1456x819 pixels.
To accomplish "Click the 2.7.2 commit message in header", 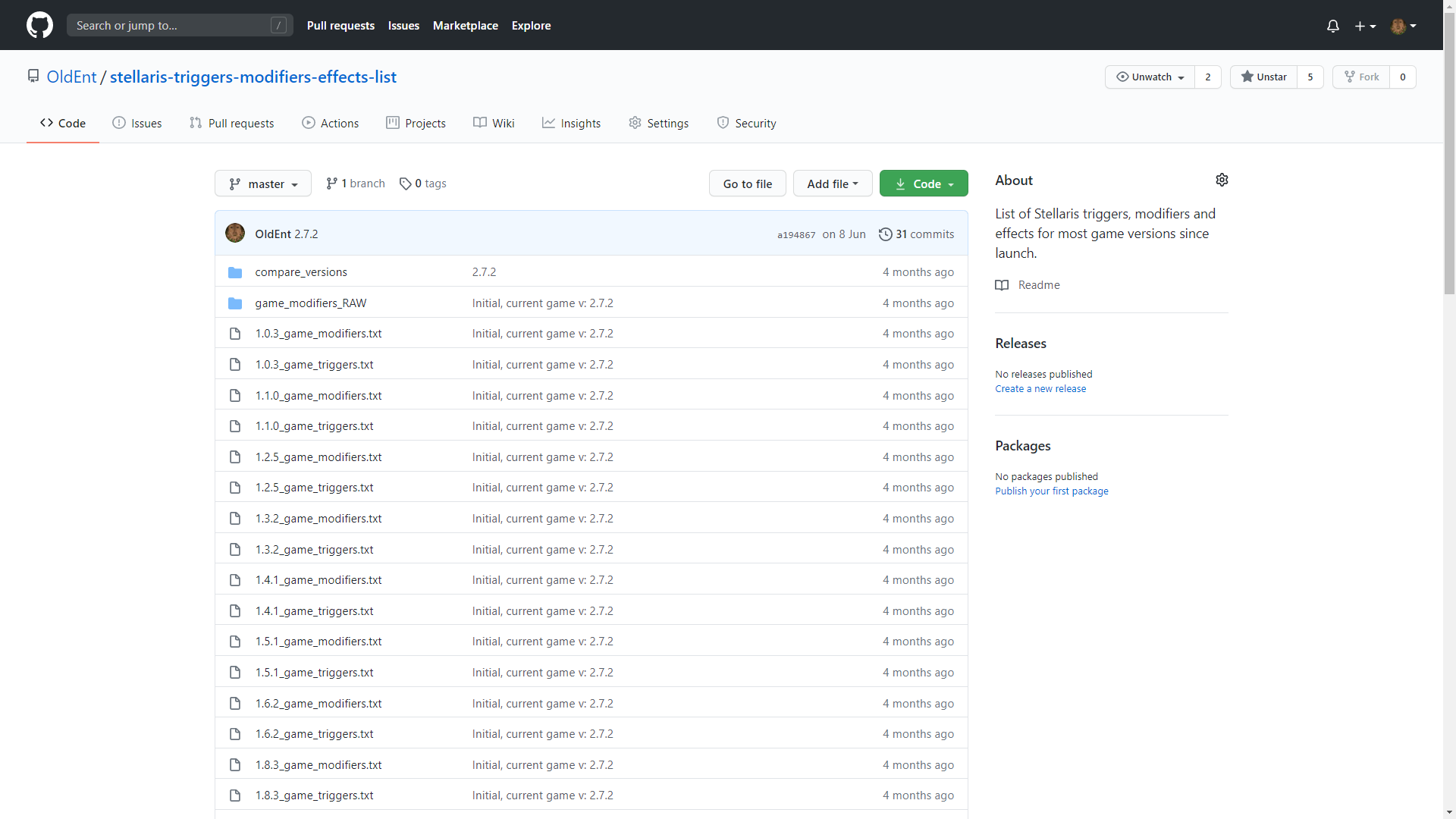I will click(306, 234).
